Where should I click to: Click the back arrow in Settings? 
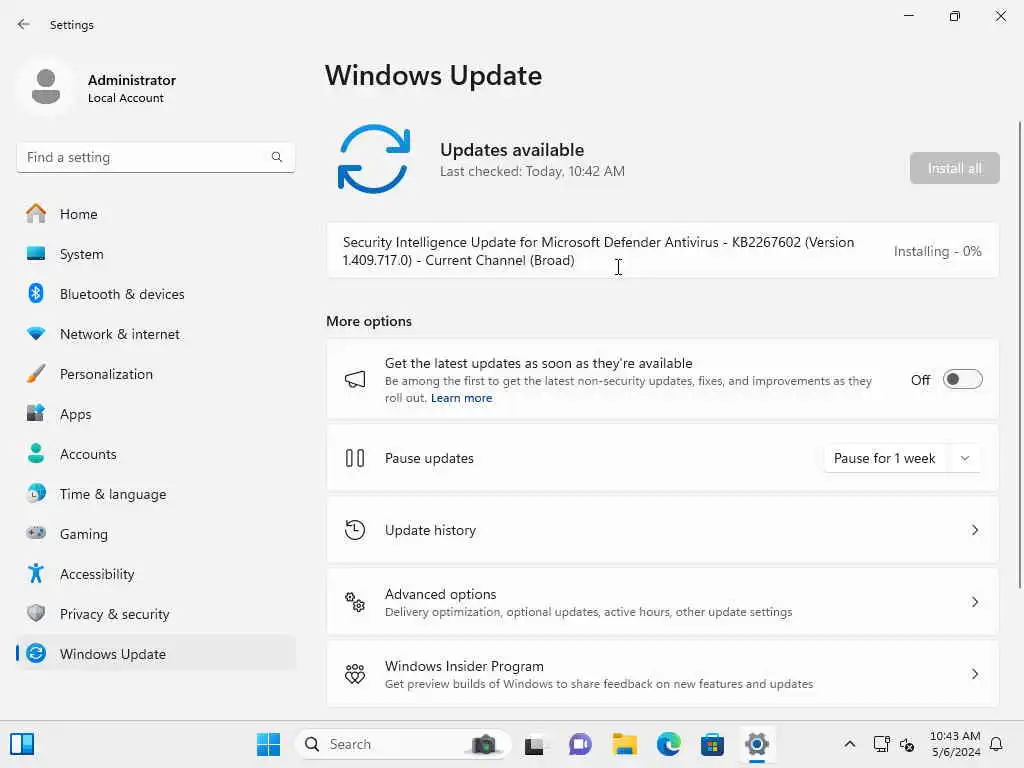(24, 24)
